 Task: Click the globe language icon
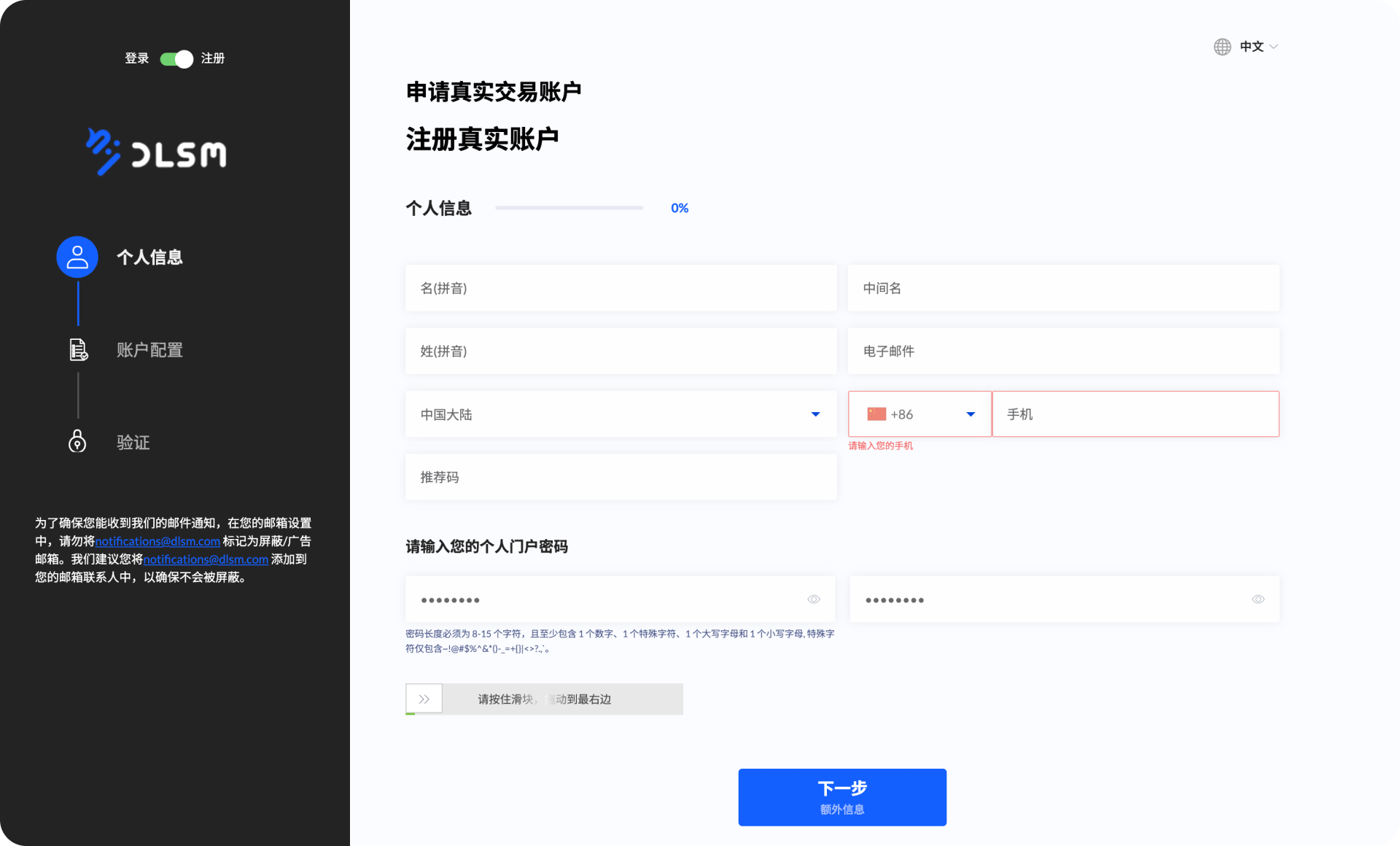tap(1222, 46)
